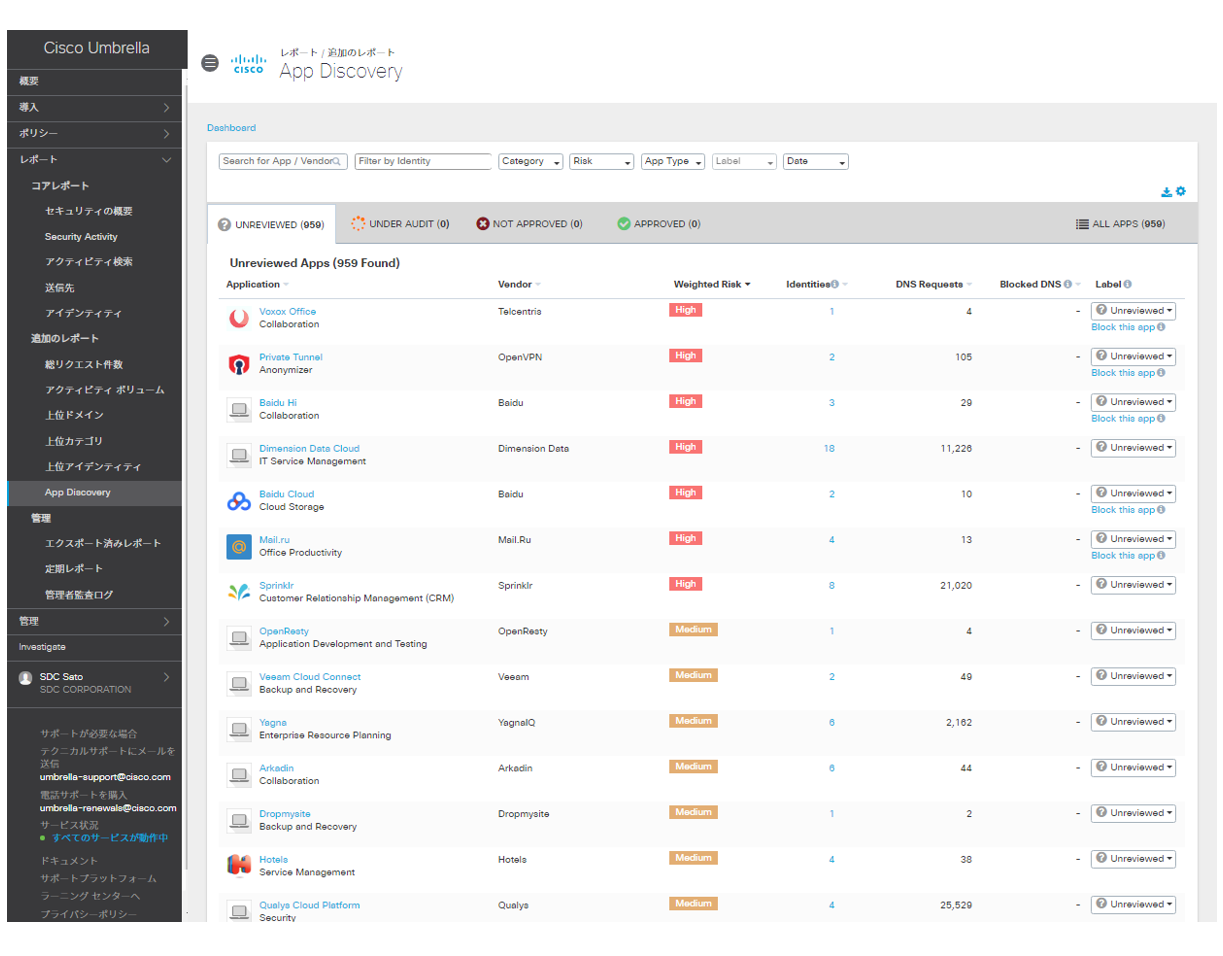The height and width of the screenshot is (956, 1223).
Task: Open the Unreviewed label dropdown for Sprinklr
Action: pos(1133,585)
